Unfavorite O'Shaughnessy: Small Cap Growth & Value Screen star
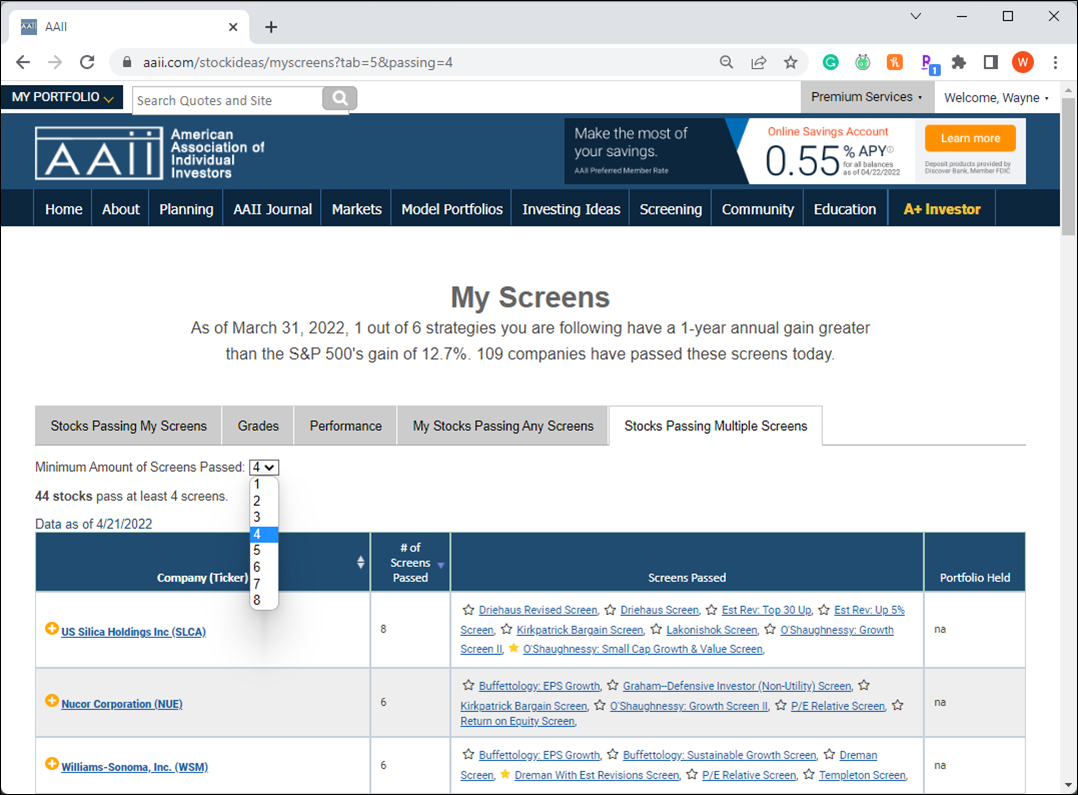 [513, 648]
